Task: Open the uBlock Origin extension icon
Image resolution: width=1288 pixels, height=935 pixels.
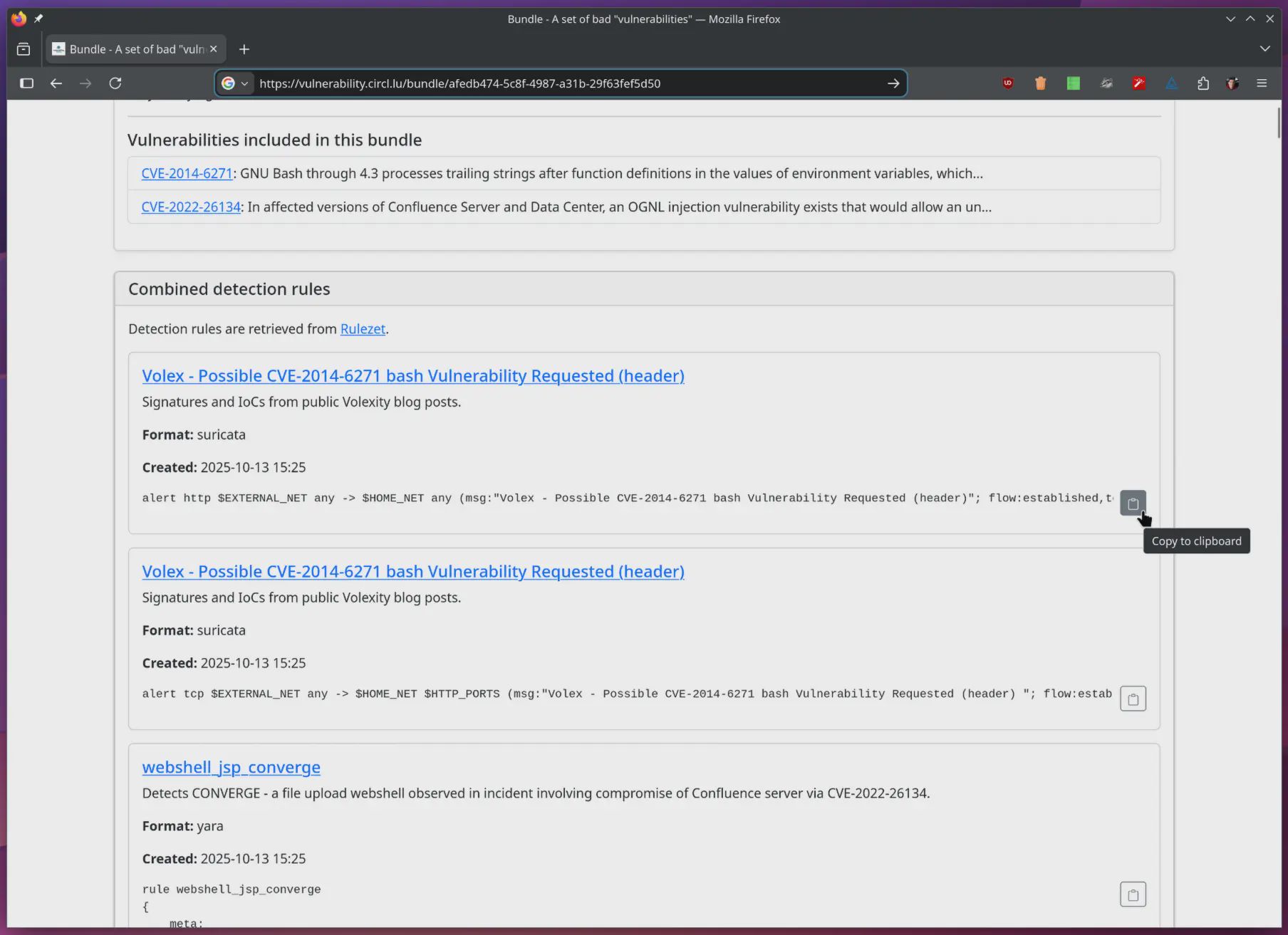Action: pyautogui.click(x=1007, y=83)
